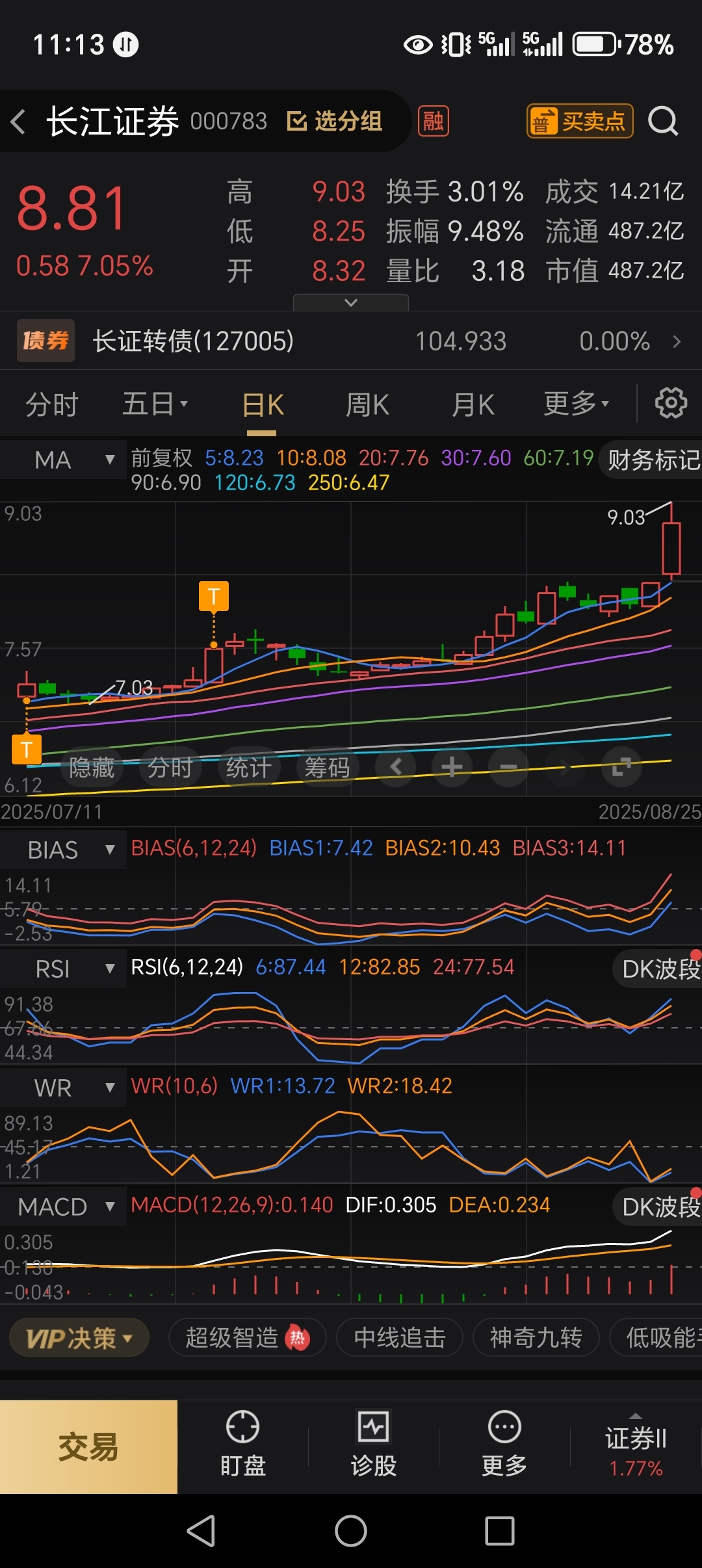Go back using the left arrow

tap(18, 122)
